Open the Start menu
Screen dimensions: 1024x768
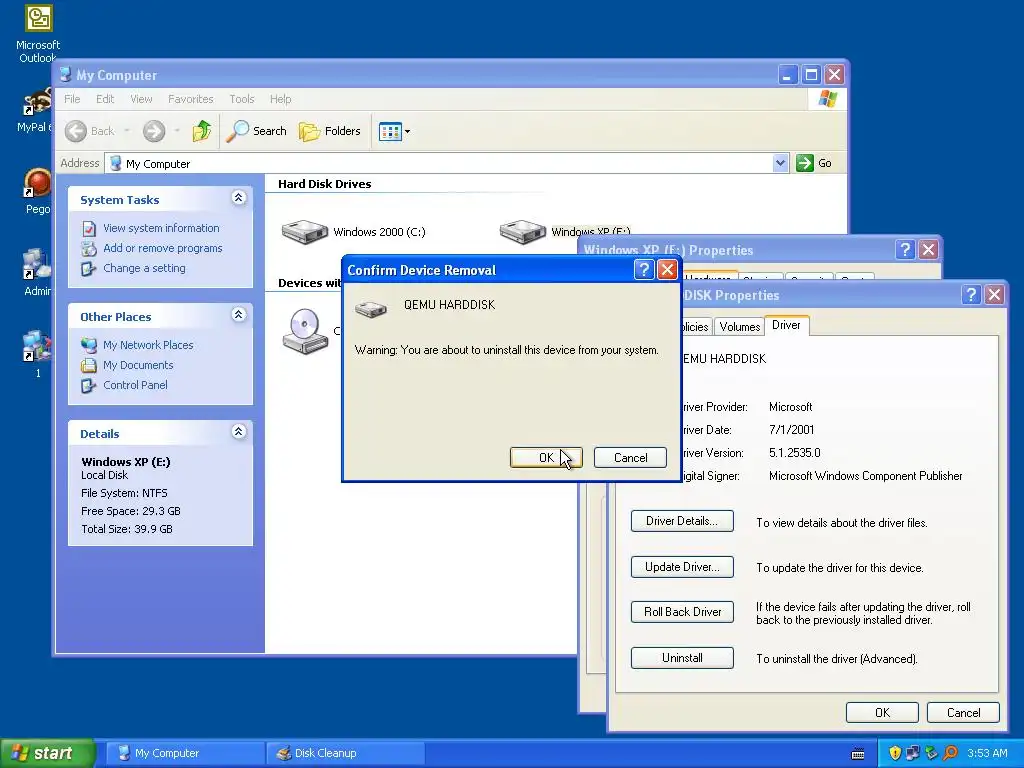[47, 753]
